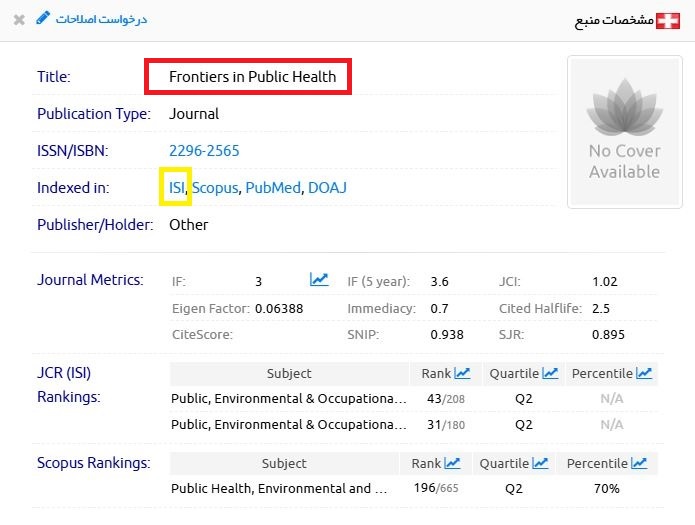Open Scopus Rank trend chart icon
The image size is (695, 525).
[x=452, y=464]
